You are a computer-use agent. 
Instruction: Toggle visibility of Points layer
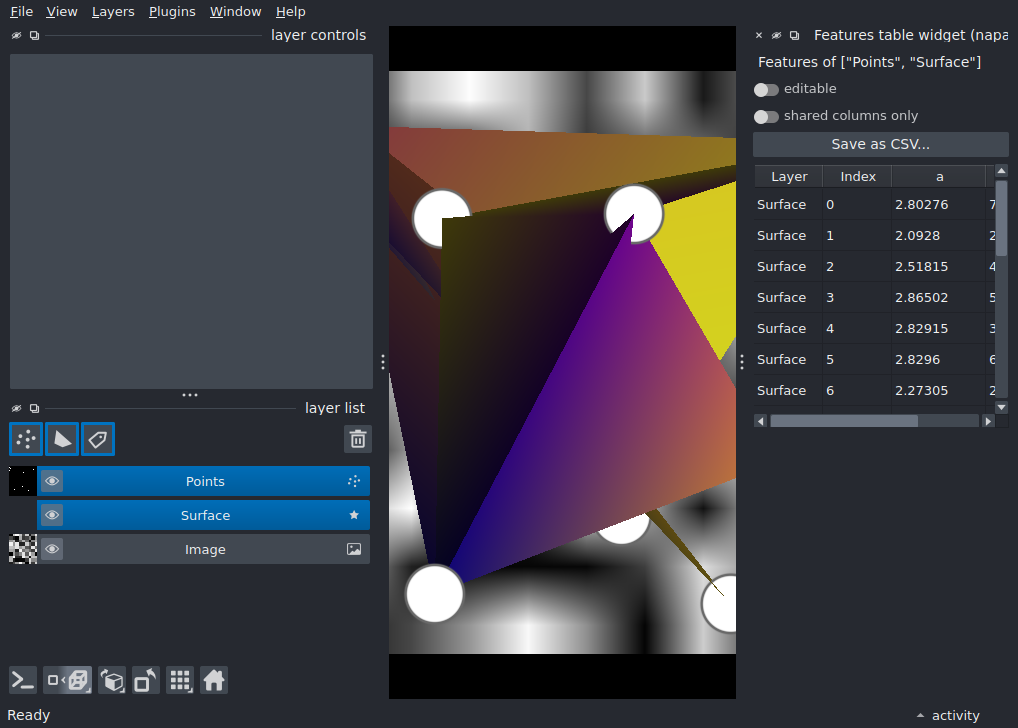(x=53, y=481)
